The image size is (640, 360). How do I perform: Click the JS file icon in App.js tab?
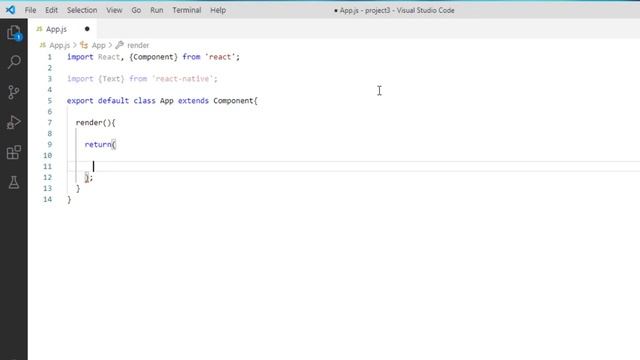click(x=39, y=29)
